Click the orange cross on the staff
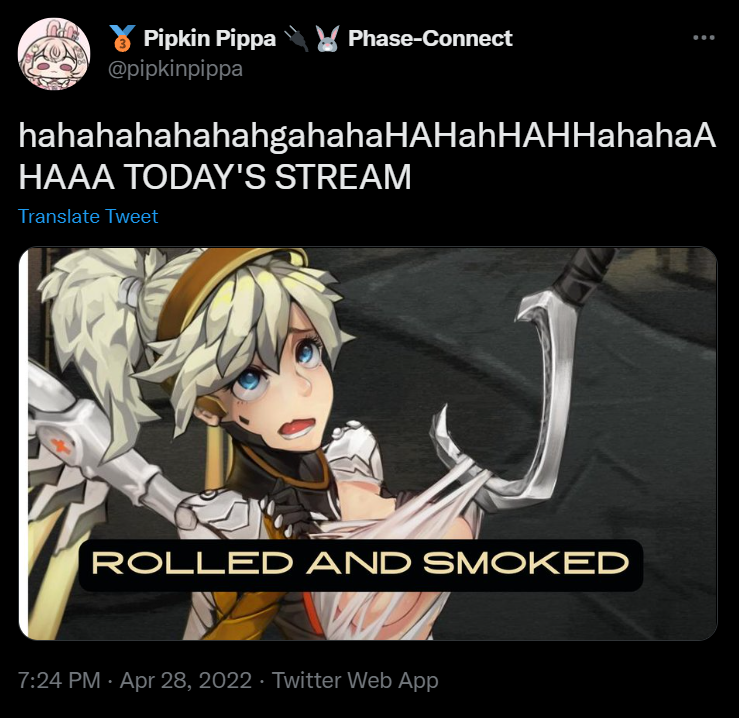The image size is (739, 718). click(61, 446)
